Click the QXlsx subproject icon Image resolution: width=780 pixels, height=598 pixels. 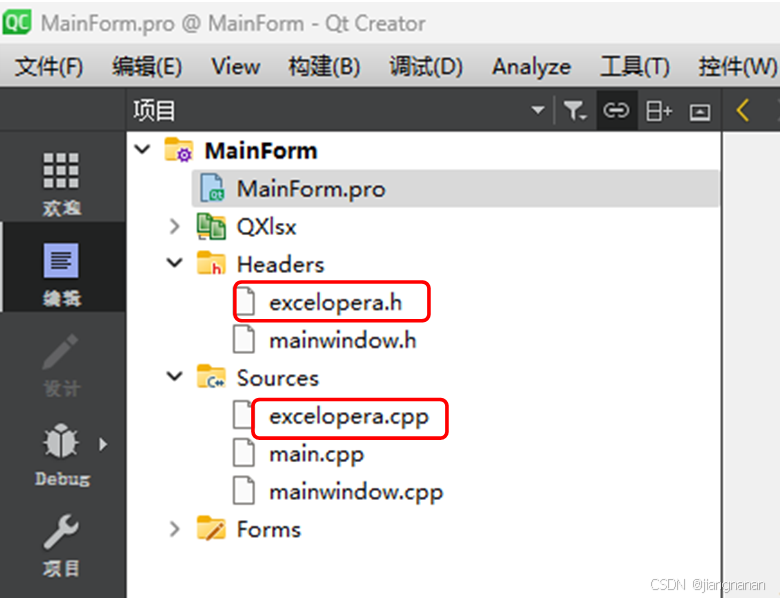pos(211,227)
